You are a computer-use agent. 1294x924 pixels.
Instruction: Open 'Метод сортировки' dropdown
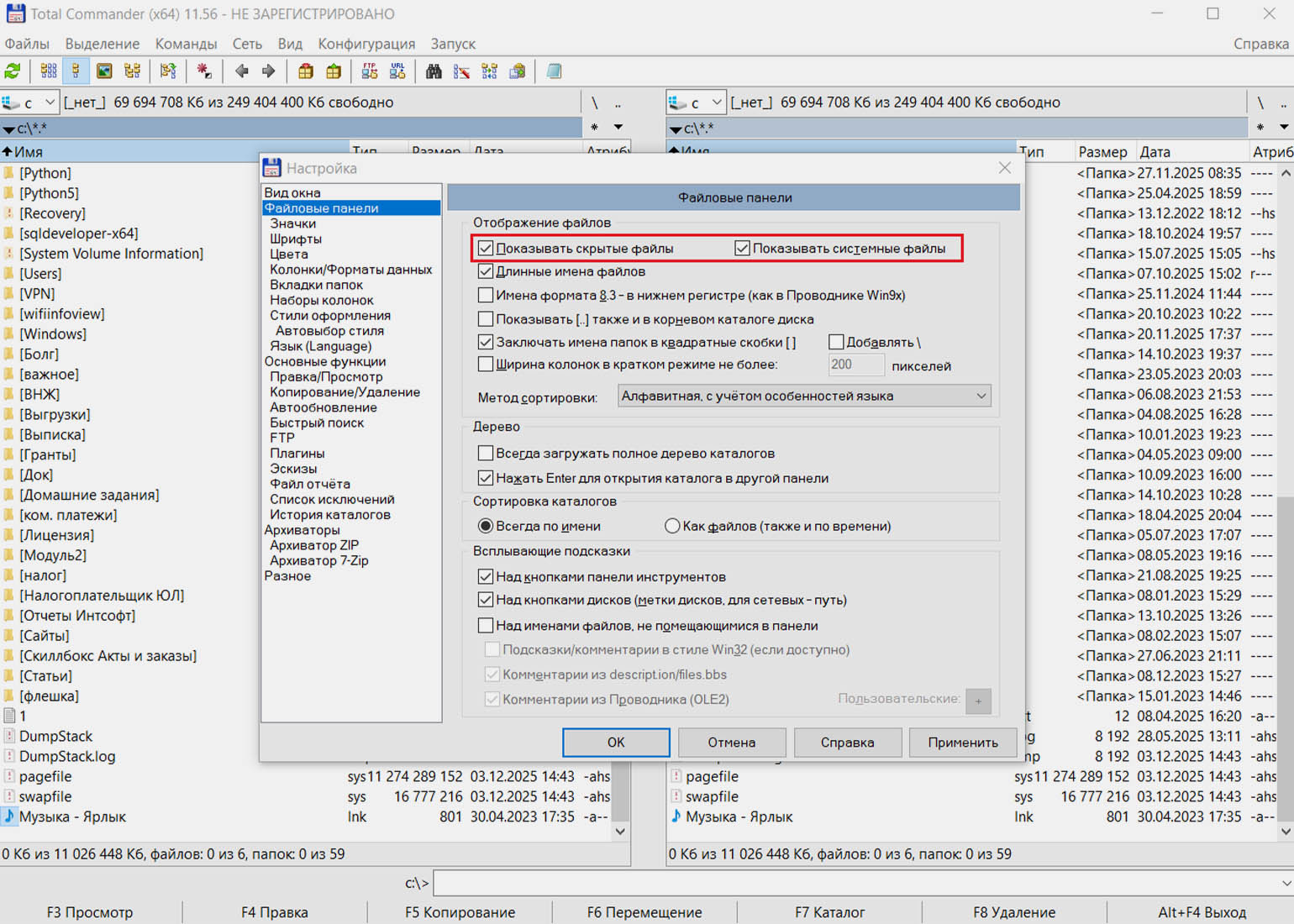click(804, 396)
